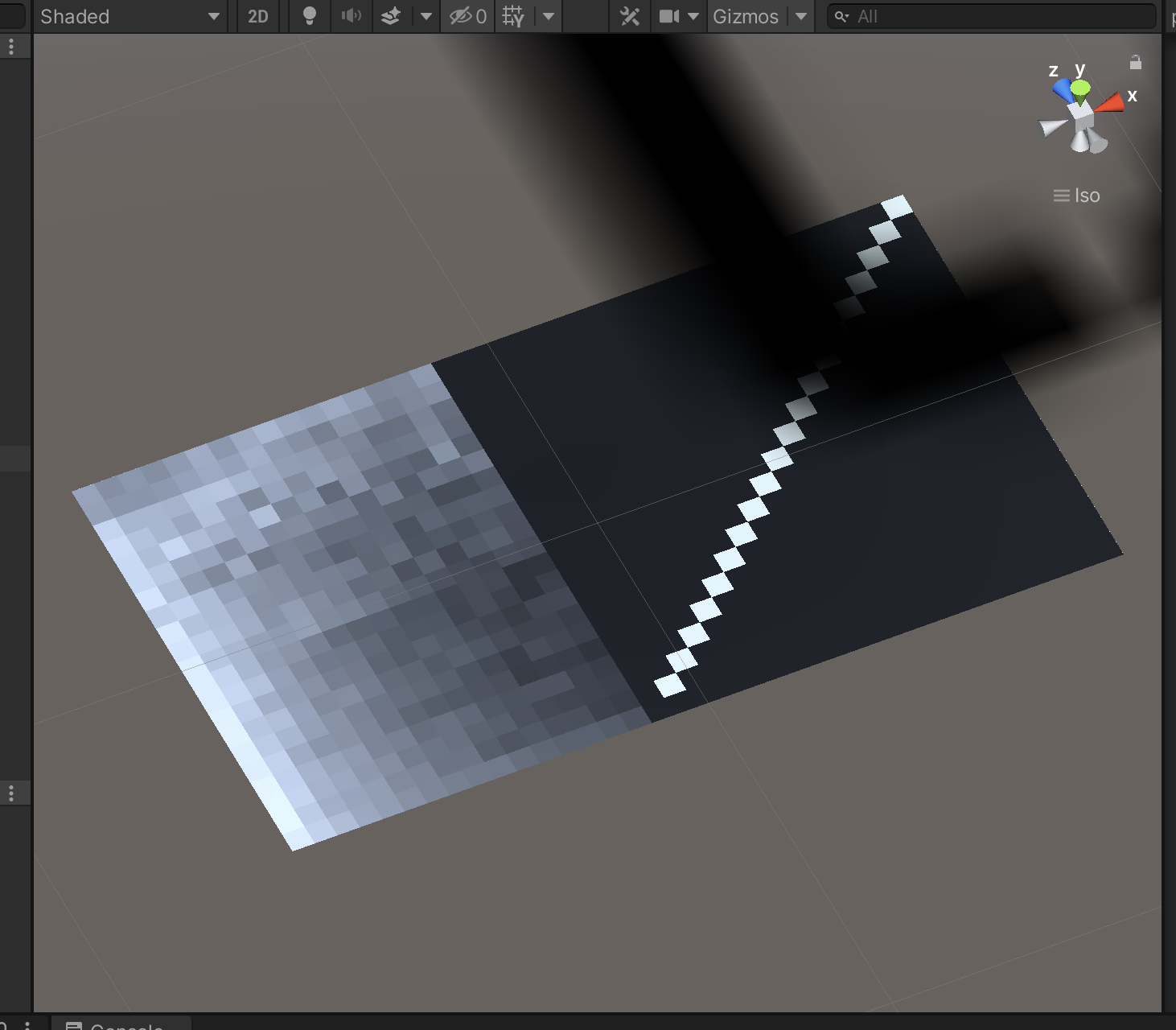Viewport: 1176px width, 1030px height.
Task: Toggle hidden objects visibility eye icon
Action: [x=467, y=17]
